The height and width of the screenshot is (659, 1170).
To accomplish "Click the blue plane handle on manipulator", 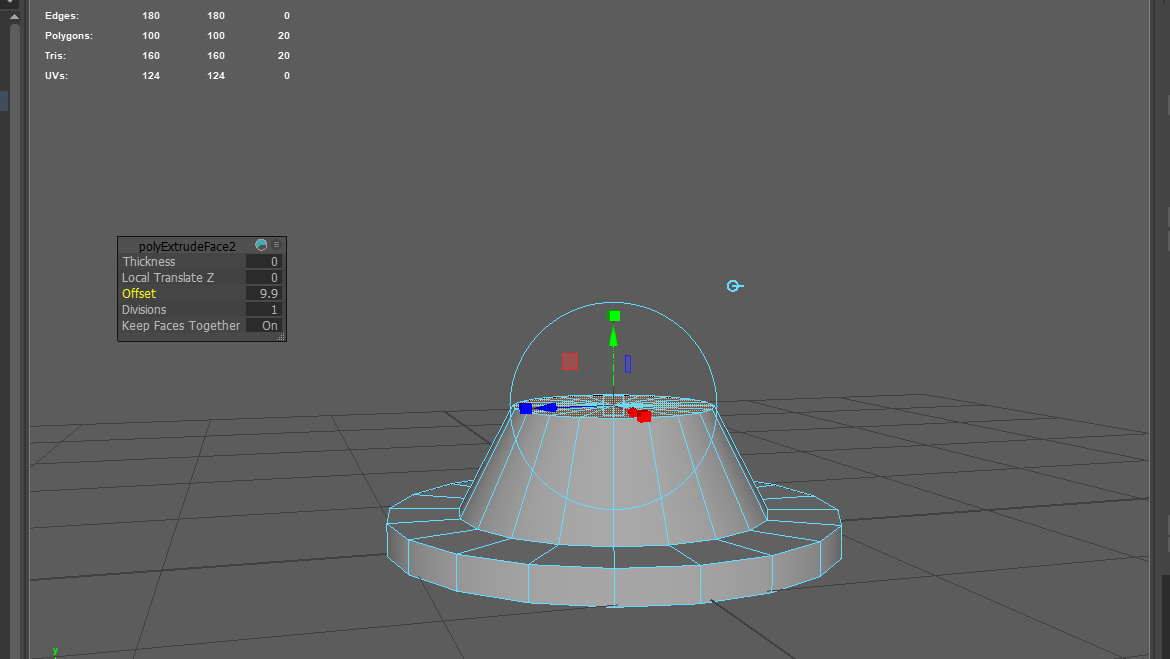I will point(628,364).
